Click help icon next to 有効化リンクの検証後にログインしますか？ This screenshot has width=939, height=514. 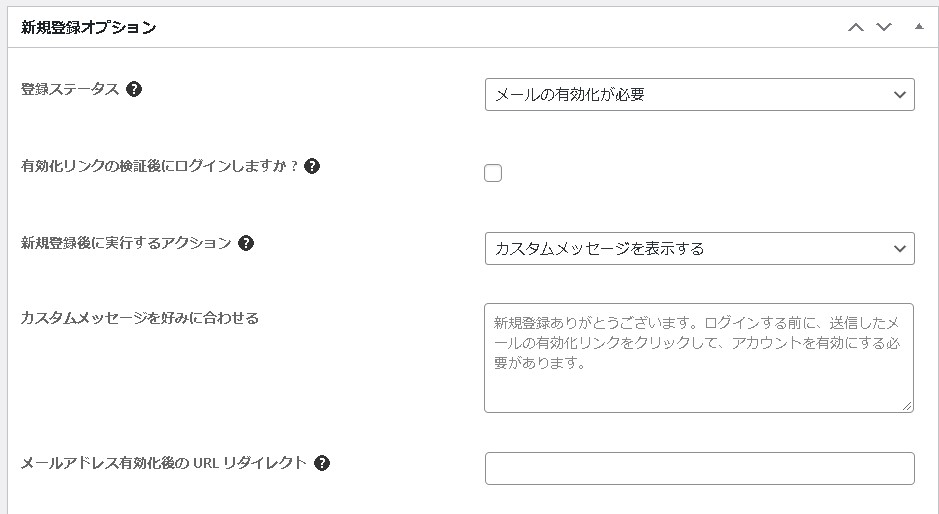(312, 166)
